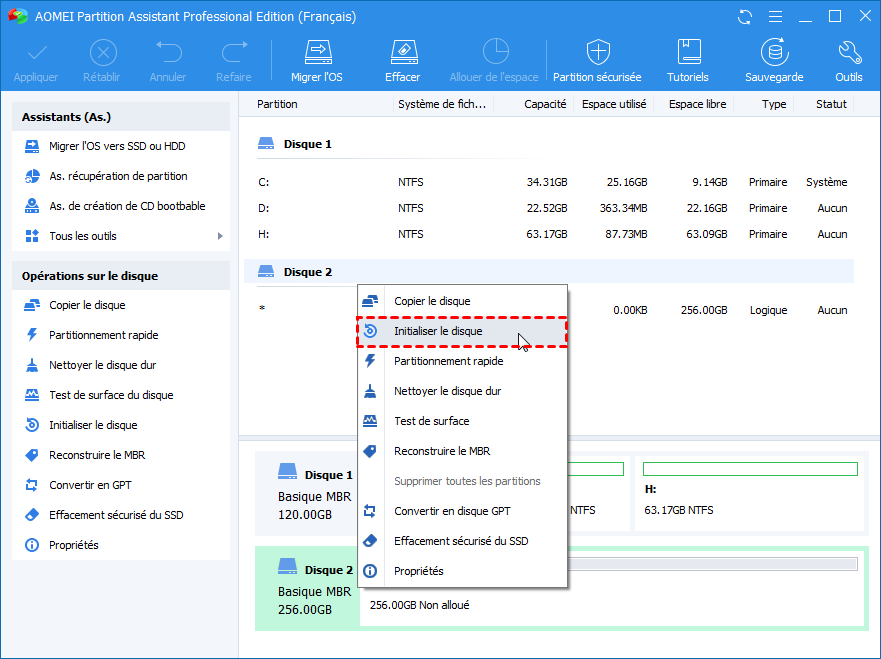Open Partition sécurisée from toolbar

click(598, 52)
